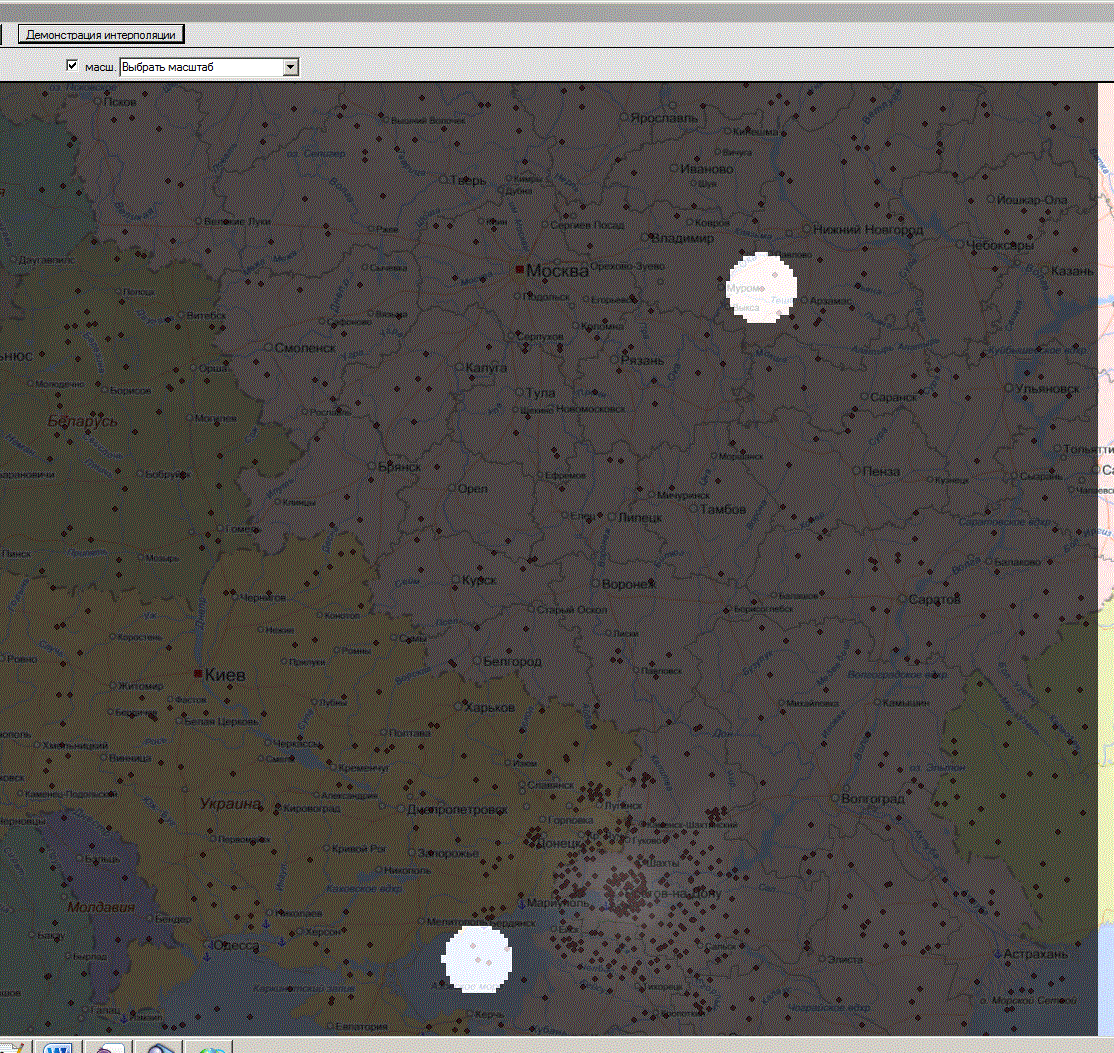The image size is (1114, 1053).
Task: Click the Ярославль city label
Action: click(664, 118)
